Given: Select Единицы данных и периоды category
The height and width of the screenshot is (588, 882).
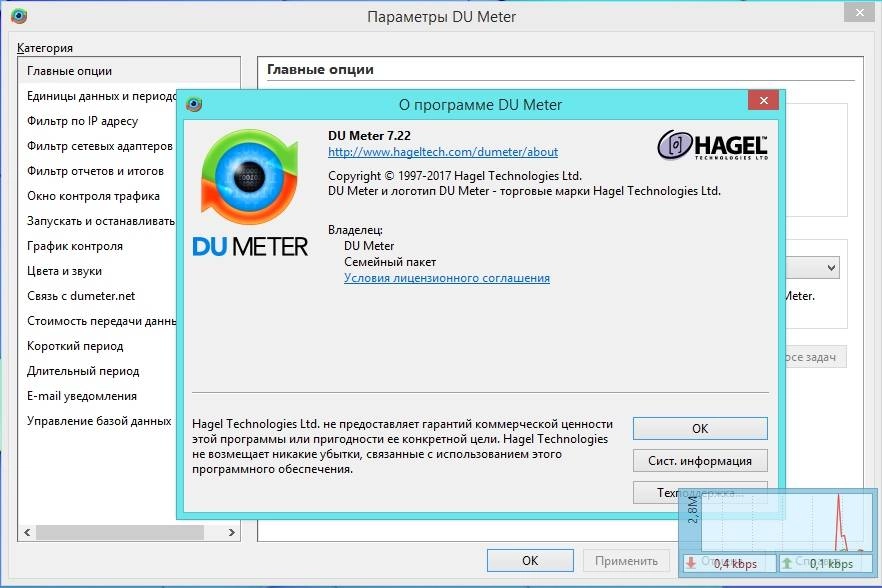Looking at the screenshot, I should (98, 96).
